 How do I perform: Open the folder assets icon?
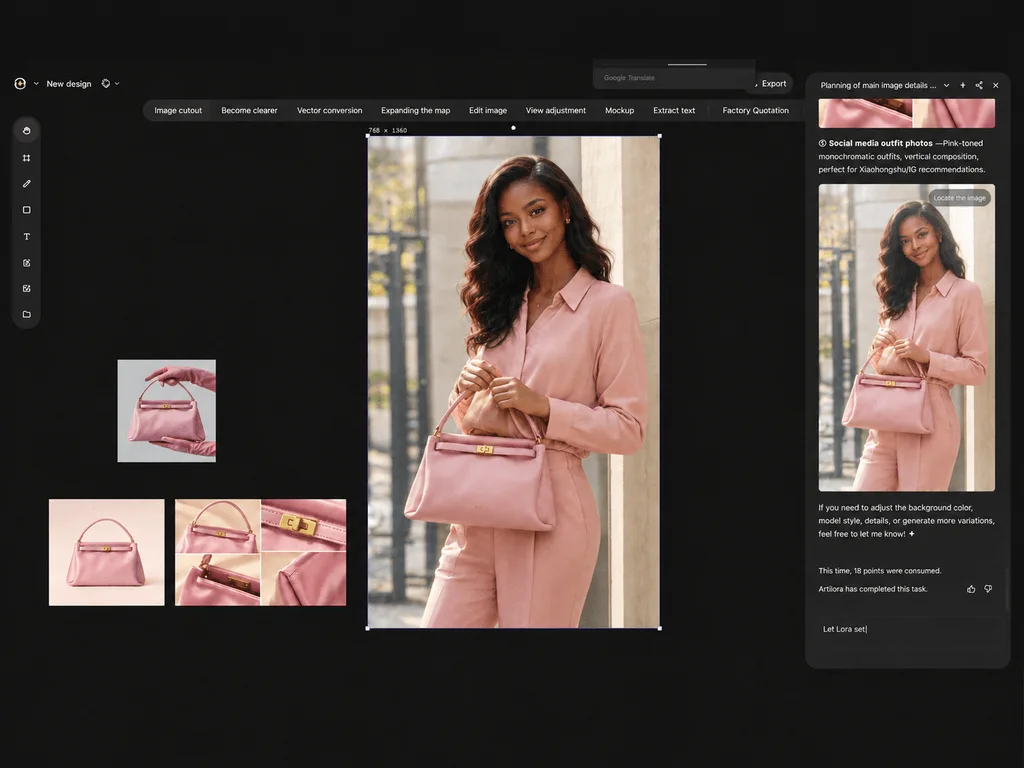click(26, 314)
